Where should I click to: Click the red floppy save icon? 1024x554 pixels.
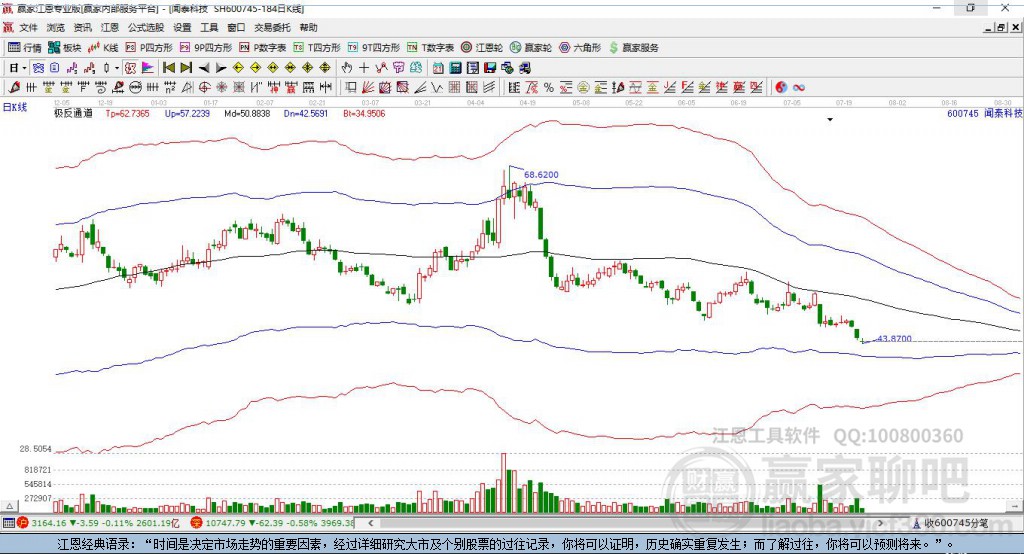[490, 68]
